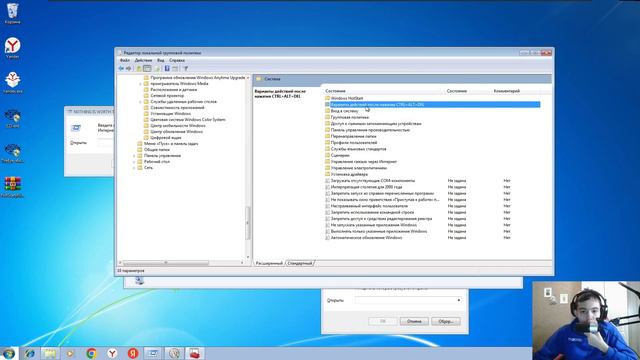
Task: Click the Отмена button in Run dialog
Action: click(x=414, y=322)
